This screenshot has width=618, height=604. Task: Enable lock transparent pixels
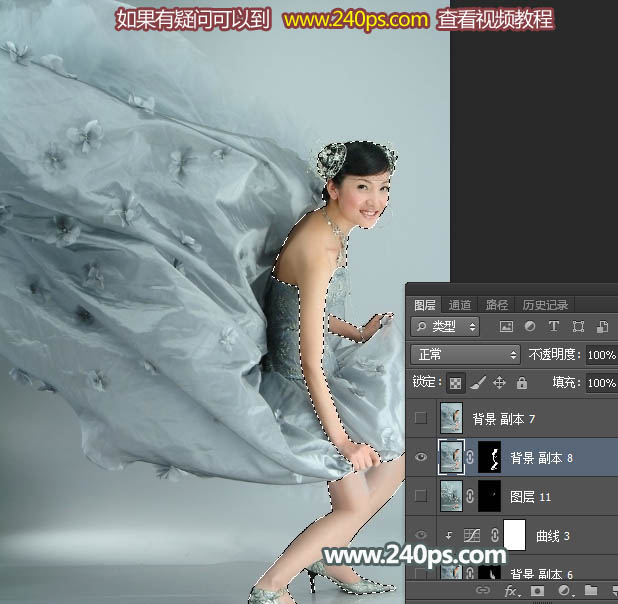tap(455, 382)
